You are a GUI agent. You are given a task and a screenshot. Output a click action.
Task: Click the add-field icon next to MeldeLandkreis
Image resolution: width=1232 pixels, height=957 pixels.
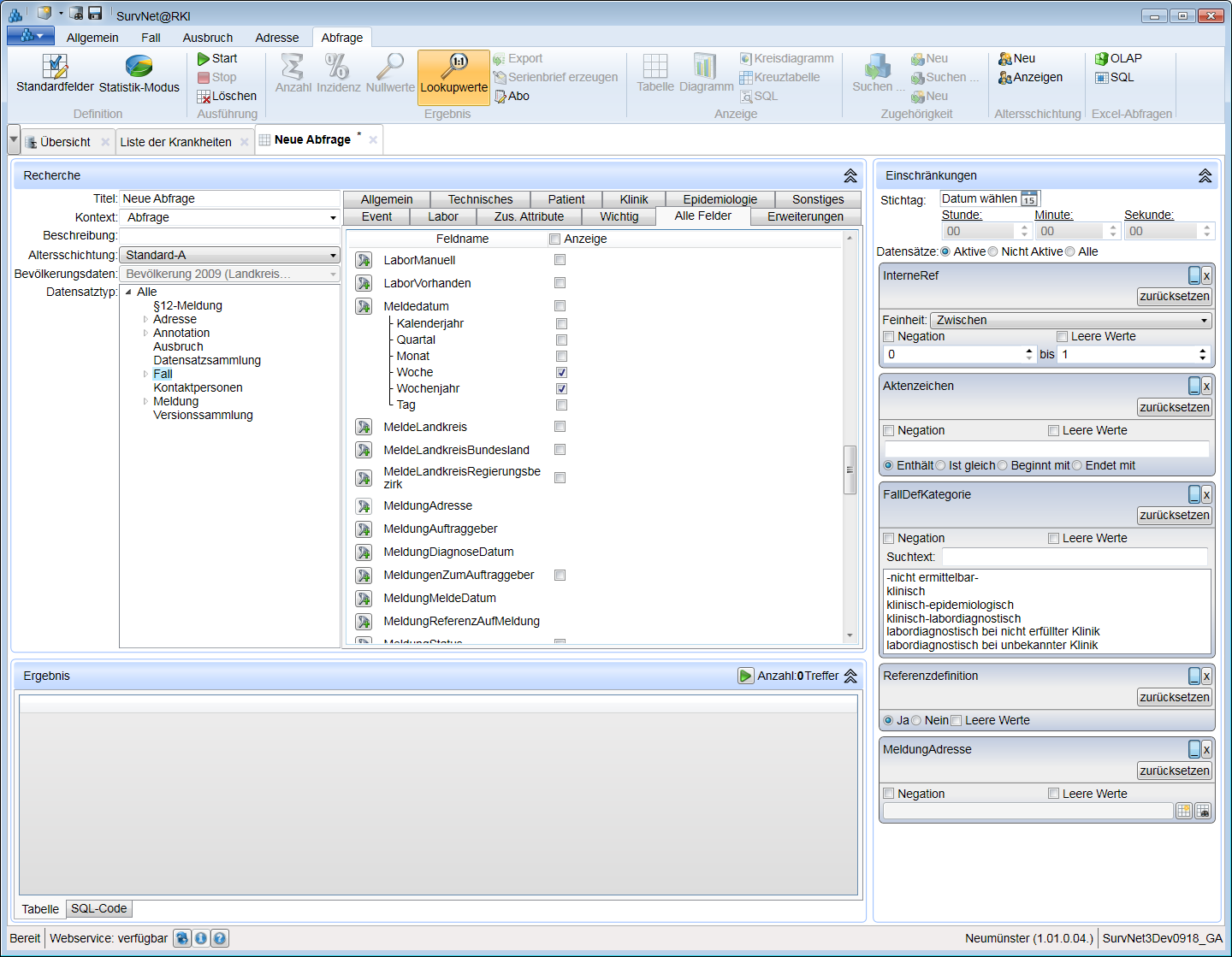[x=364, y=427]
